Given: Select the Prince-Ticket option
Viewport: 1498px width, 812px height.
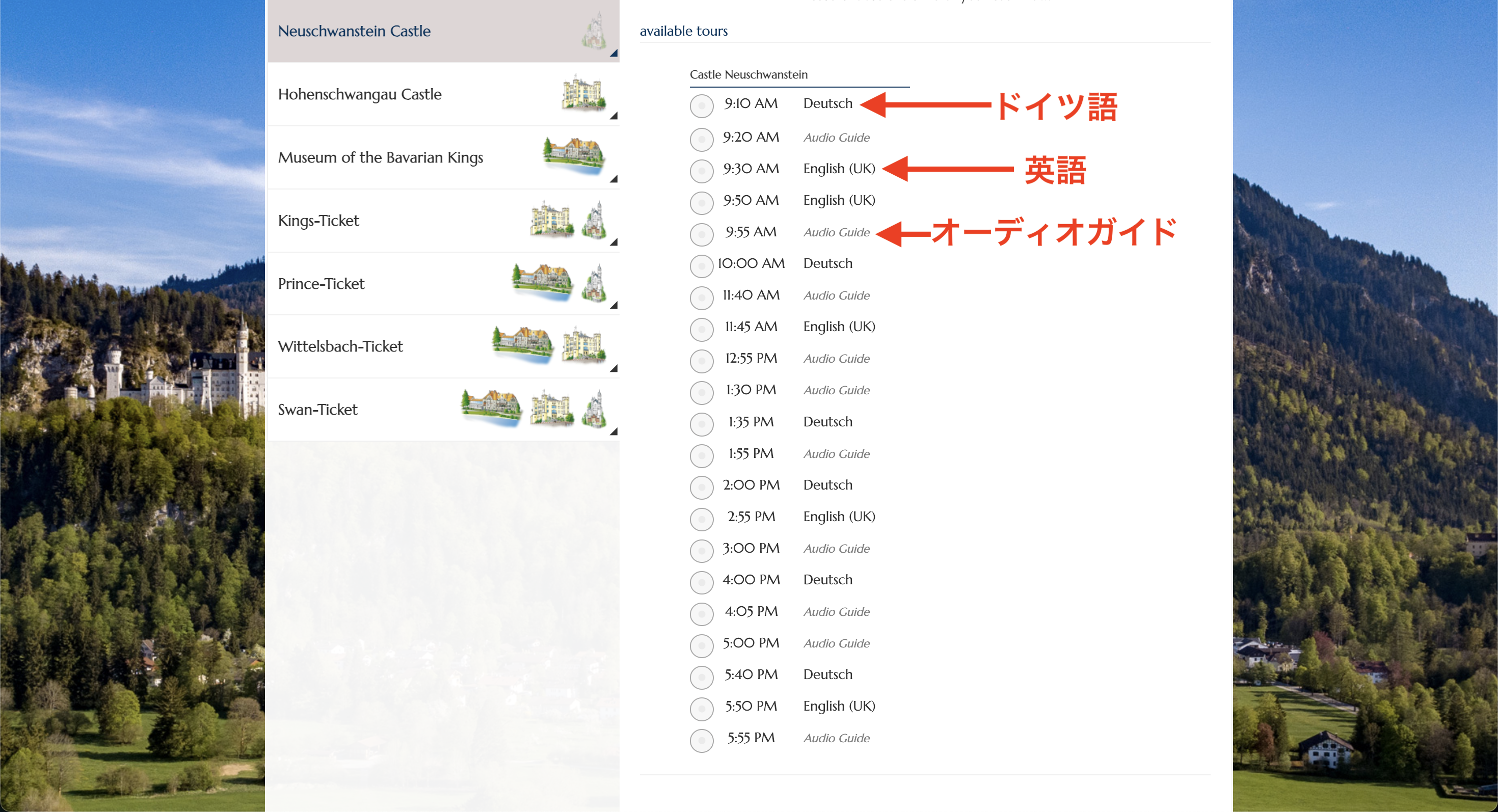Looking at the screenshot, I should point(443,284).
